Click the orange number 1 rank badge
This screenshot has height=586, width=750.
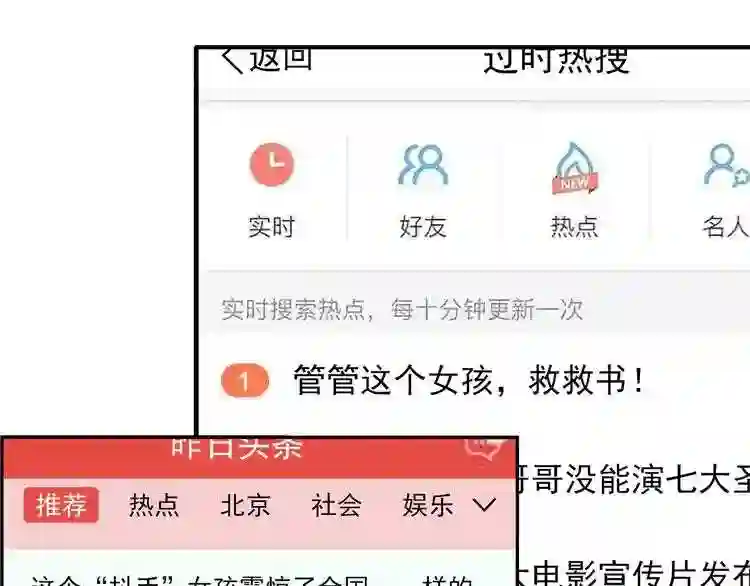pos(245,381)
